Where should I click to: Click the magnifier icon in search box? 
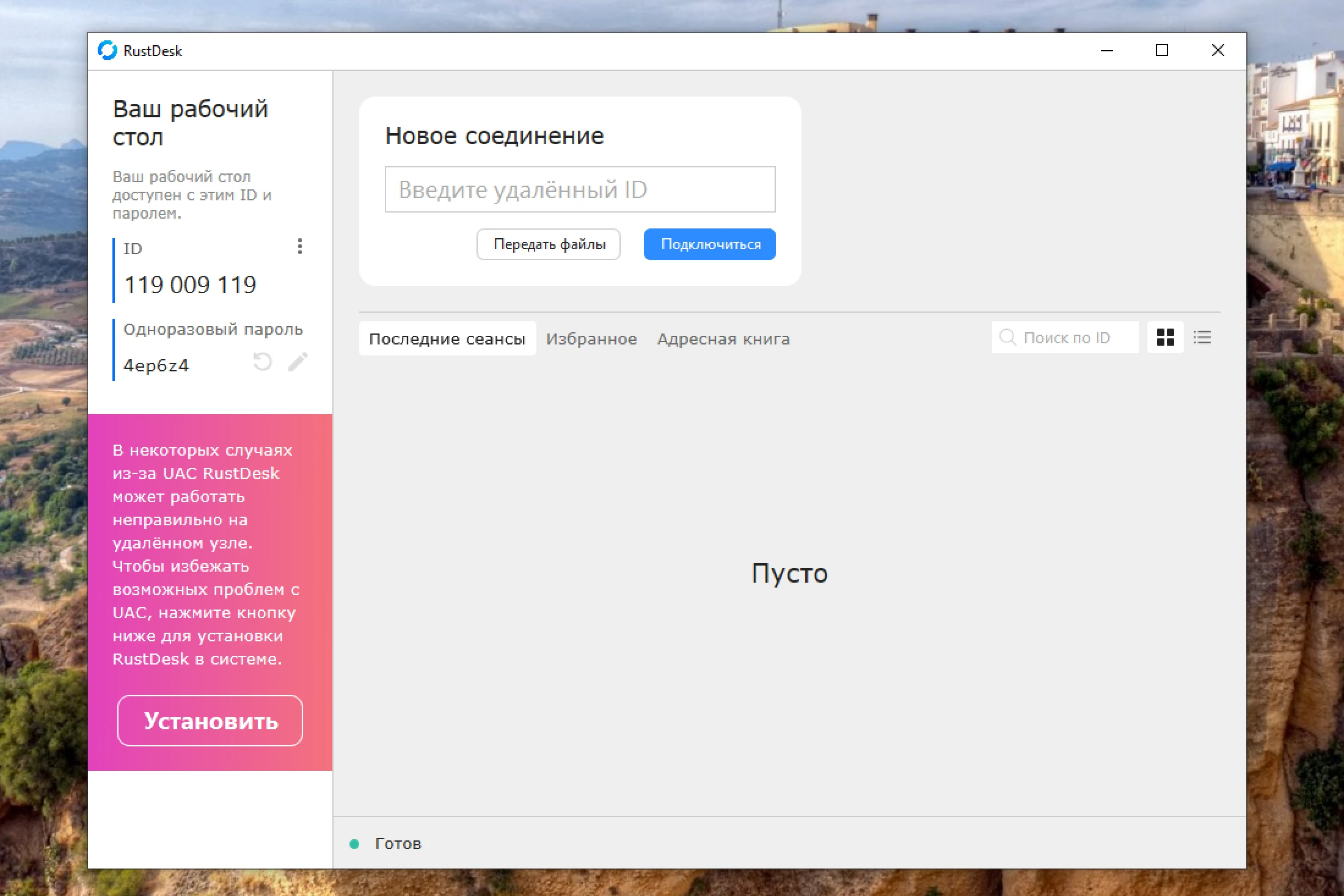[1007, 337]
